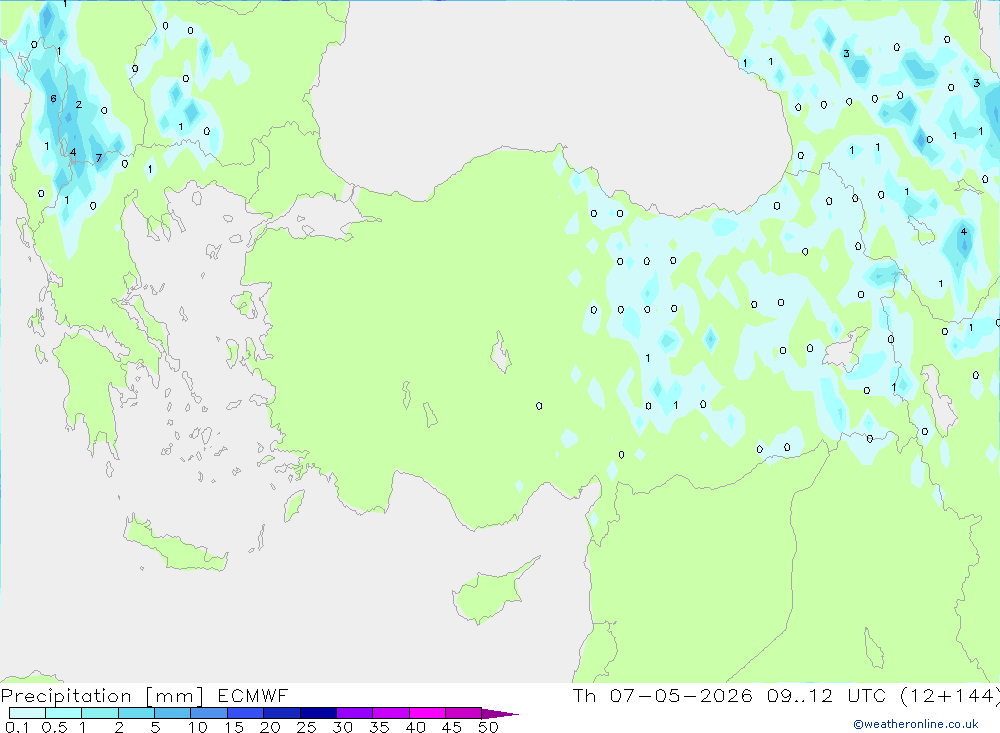The width and height of the screenshot is (1000, 733).
Task: Click the 15–20 mm legend swatch
Action: click(x=246, y=713)
